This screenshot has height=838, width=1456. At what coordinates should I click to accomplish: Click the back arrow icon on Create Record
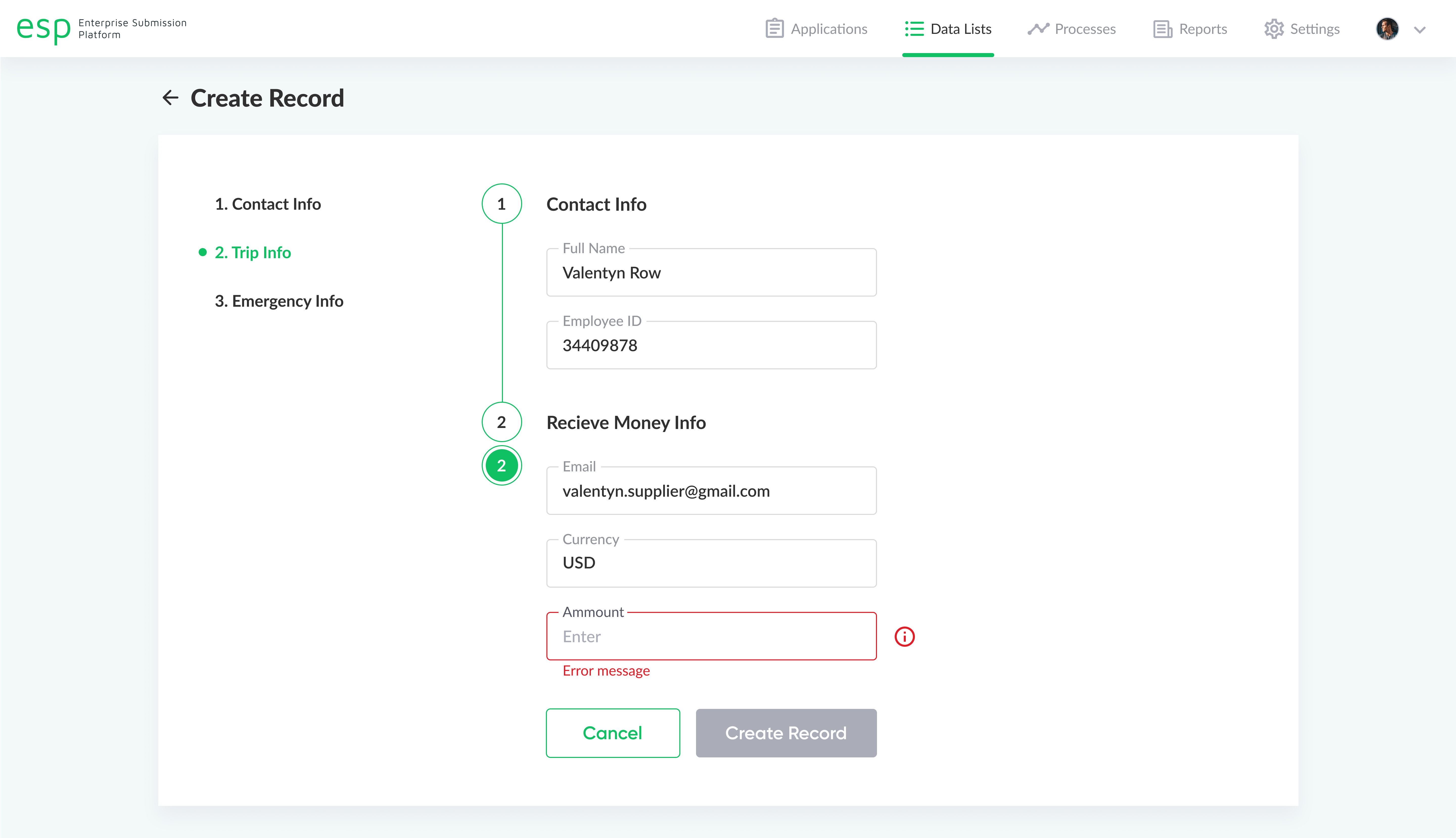(x=170, y=97)
